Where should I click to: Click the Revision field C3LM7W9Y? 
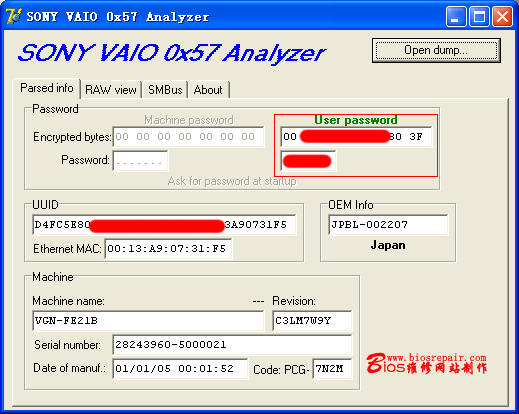pos(312,321)
